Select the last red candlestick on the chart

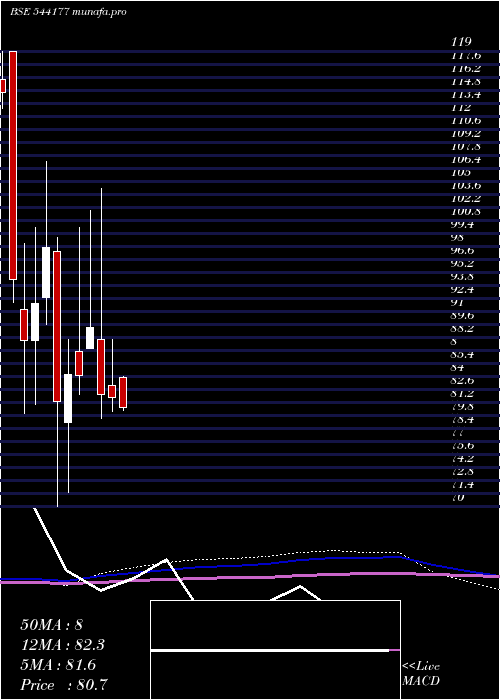click(123, 392)
